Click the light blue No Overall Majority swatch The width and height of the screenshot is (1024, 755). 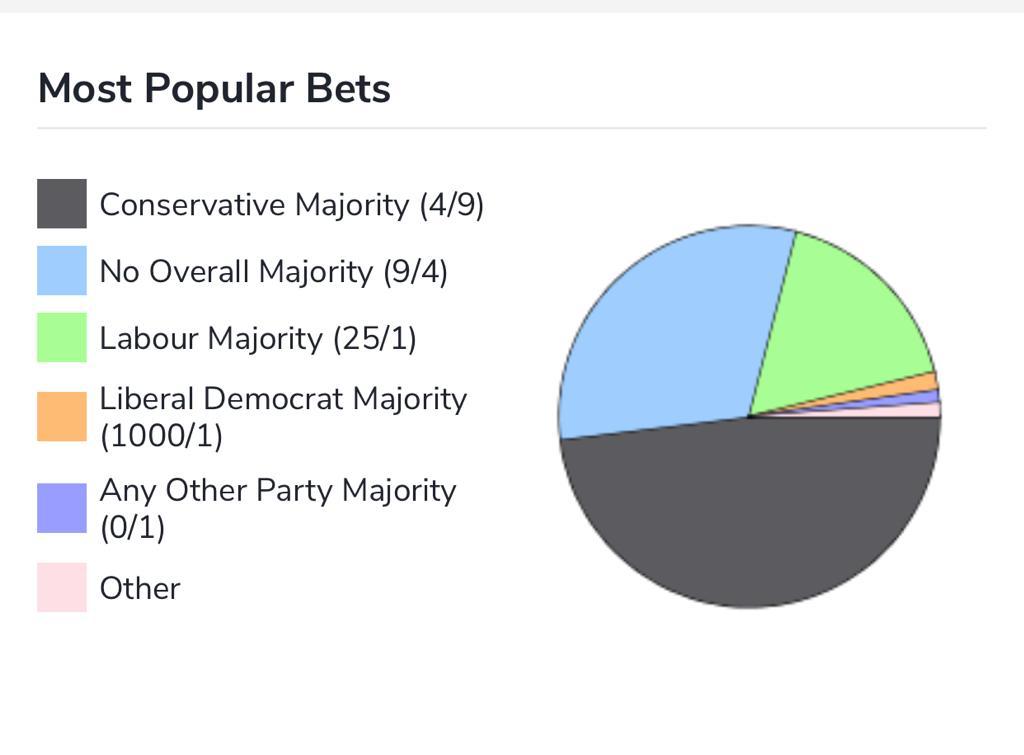click(x=62, y=270)
